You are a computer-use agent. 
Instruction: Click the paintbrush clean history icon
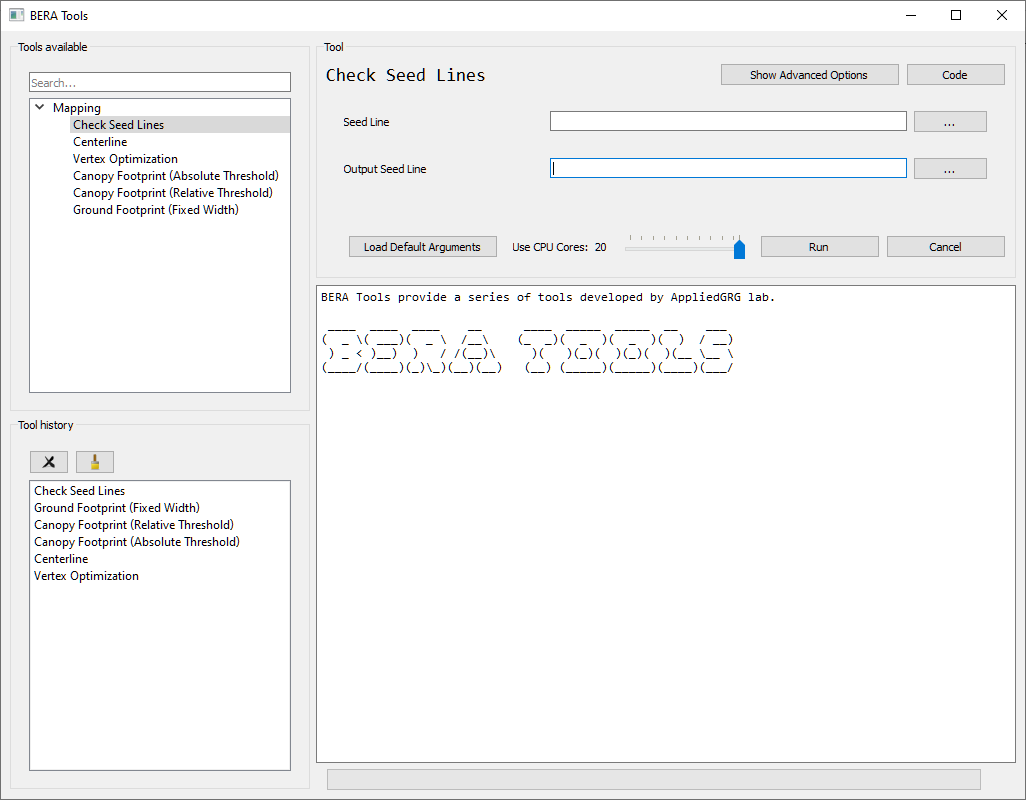click(x=94, y=461)
